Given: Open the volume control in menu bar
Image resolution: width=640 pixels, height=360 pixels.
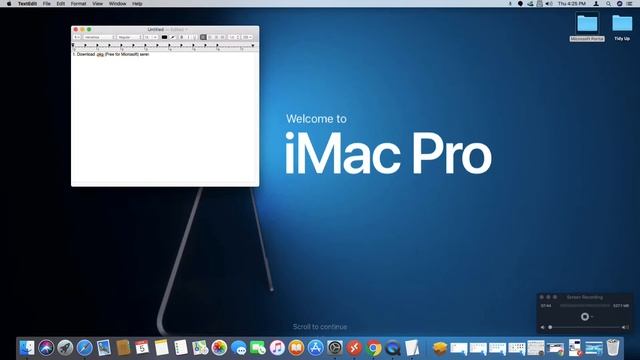Looking at the screenshot, I should [549, 4].
